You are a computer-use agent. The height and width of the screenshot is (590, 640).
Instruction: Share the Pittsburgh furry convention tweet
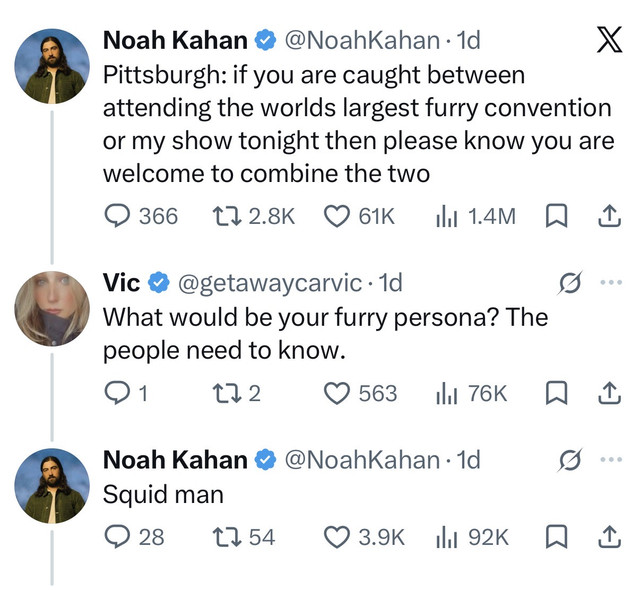pyautogui.click(x=609, y=216)
